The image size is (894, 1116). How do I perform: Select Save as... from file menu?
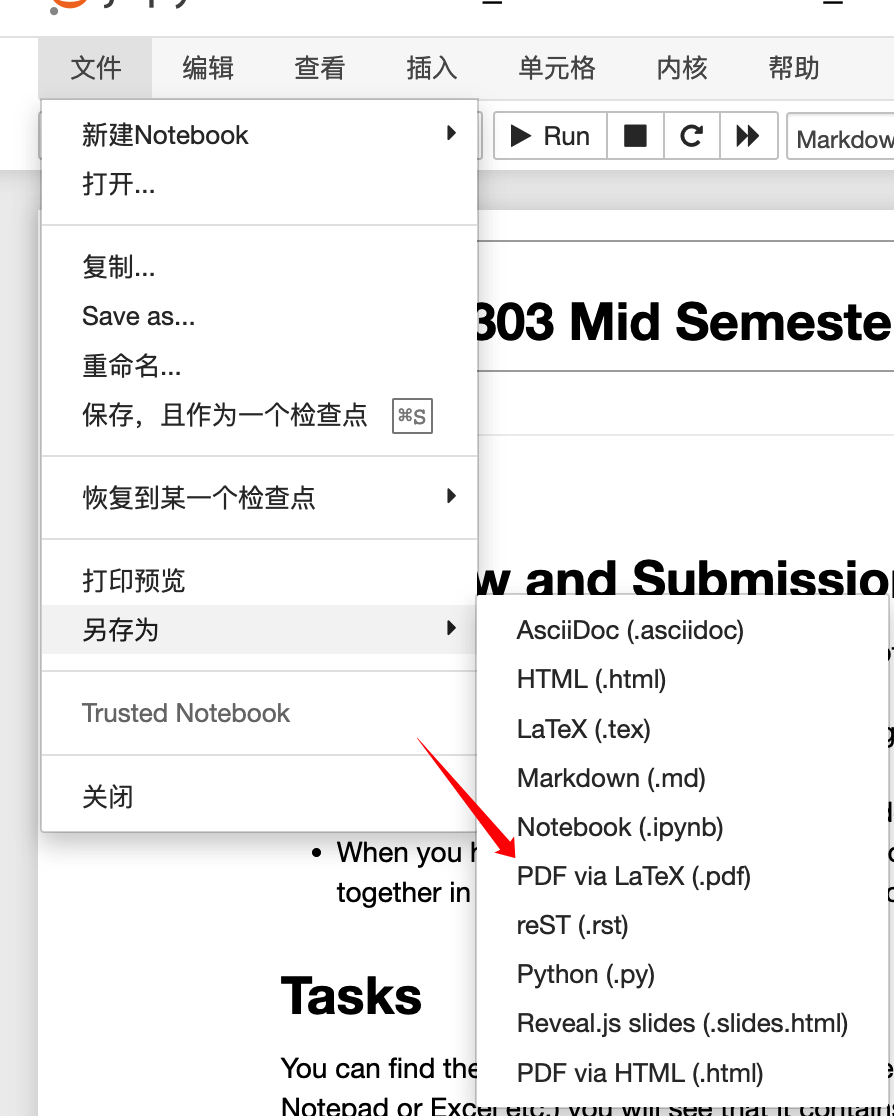[x=138, y=317]
